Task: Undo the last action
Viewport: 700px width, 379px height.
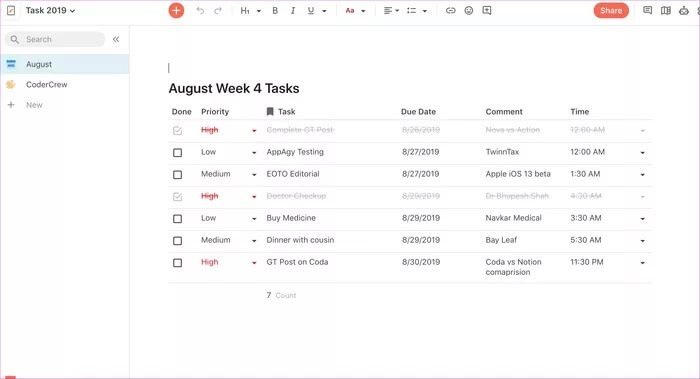Action: (200, 11)
